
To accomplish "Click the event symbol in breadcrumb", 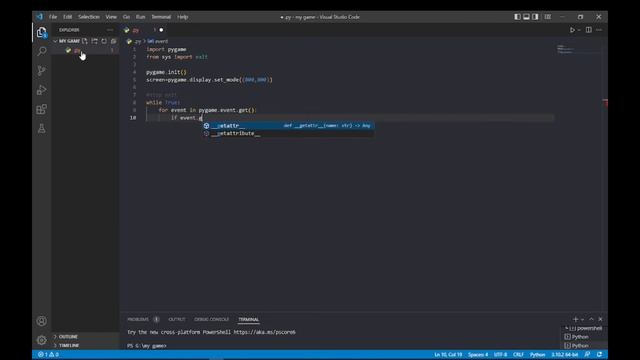I will tap(158, 41).
